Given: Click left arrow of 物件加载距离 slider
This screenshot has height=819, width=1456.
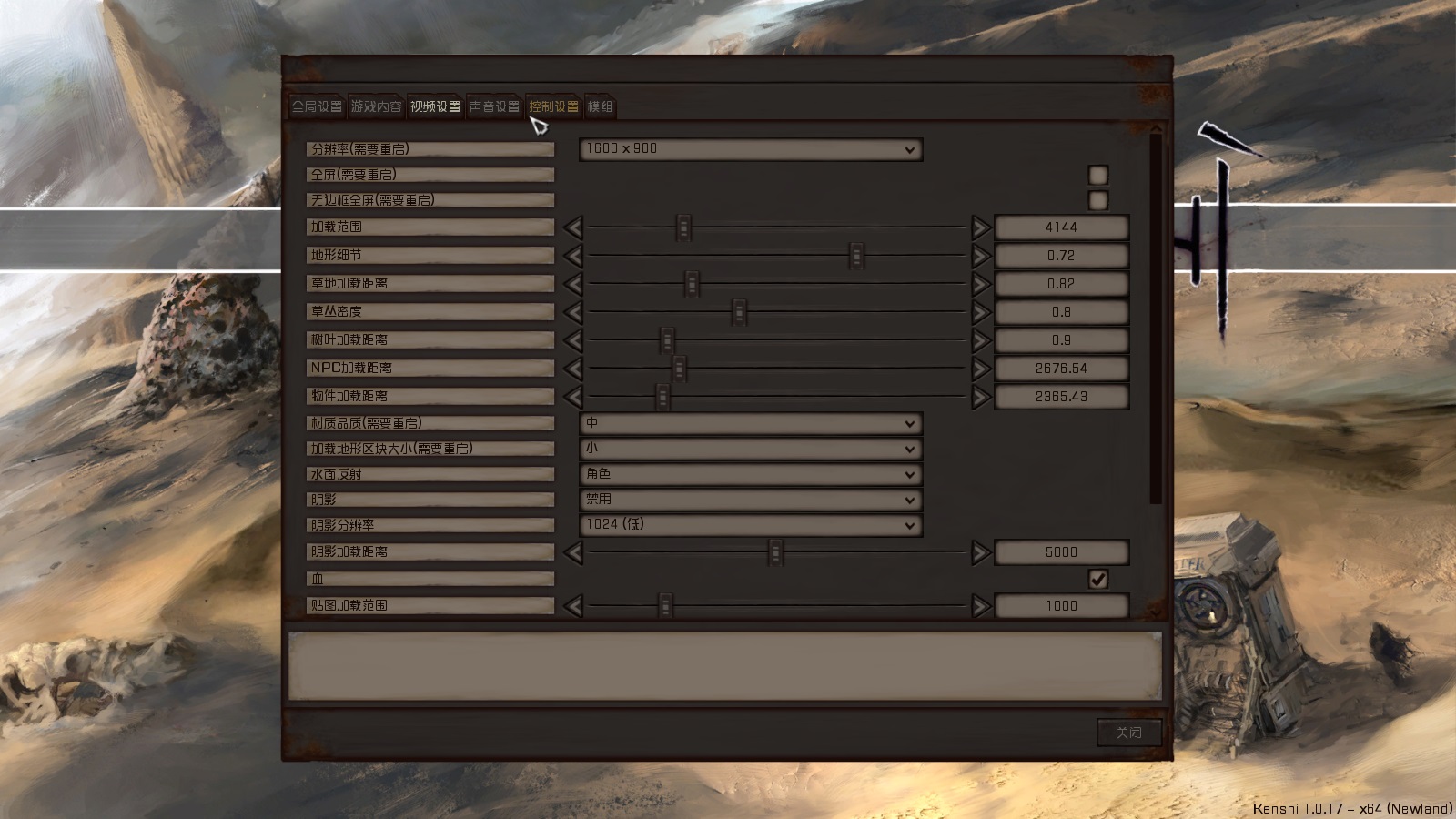Looking at the screenshot, I should coord(573,397).
